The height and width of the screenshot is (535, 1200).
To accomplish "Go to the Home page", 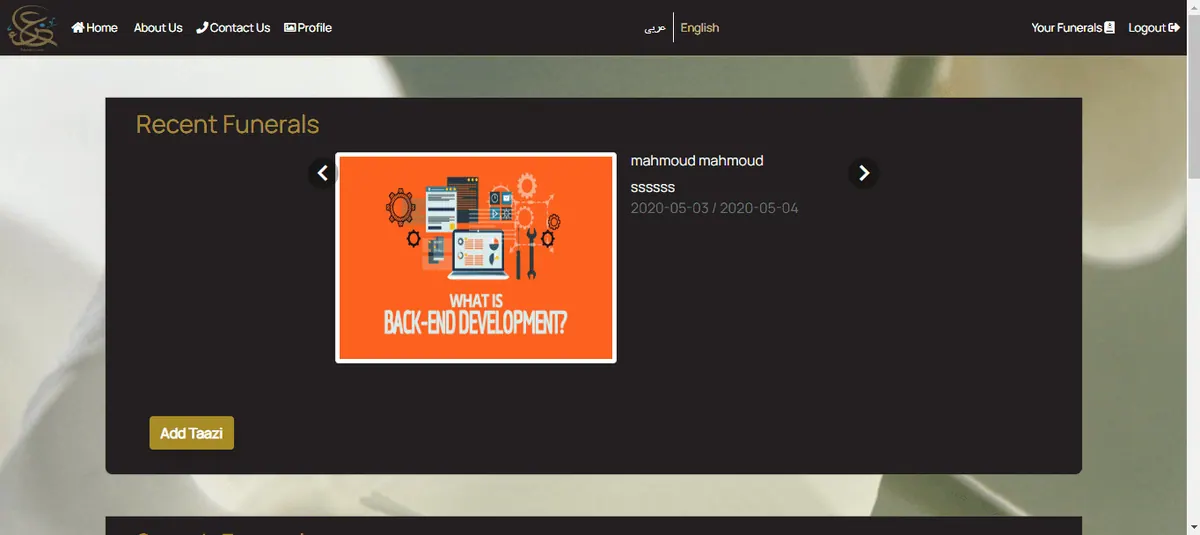I will [95, 28].
